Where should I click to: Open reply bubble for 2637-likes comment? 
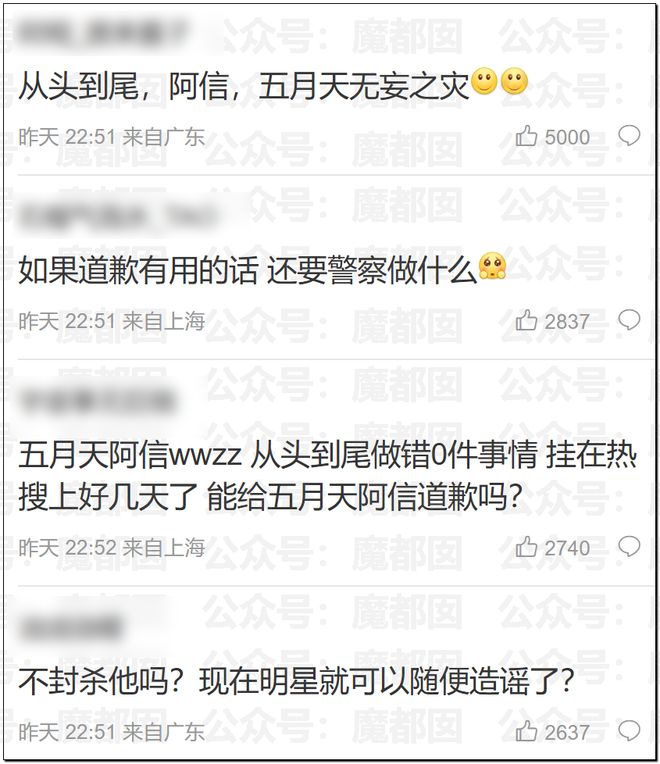(629, 731)
